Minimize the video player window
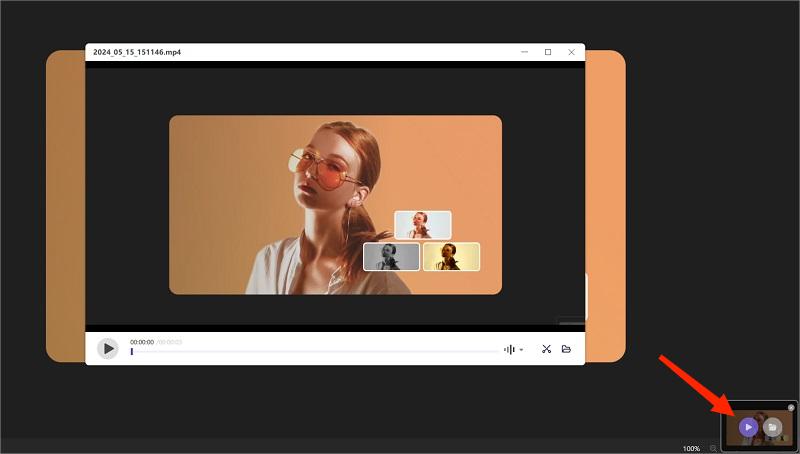The image size is (800, 454). [522, 52]
